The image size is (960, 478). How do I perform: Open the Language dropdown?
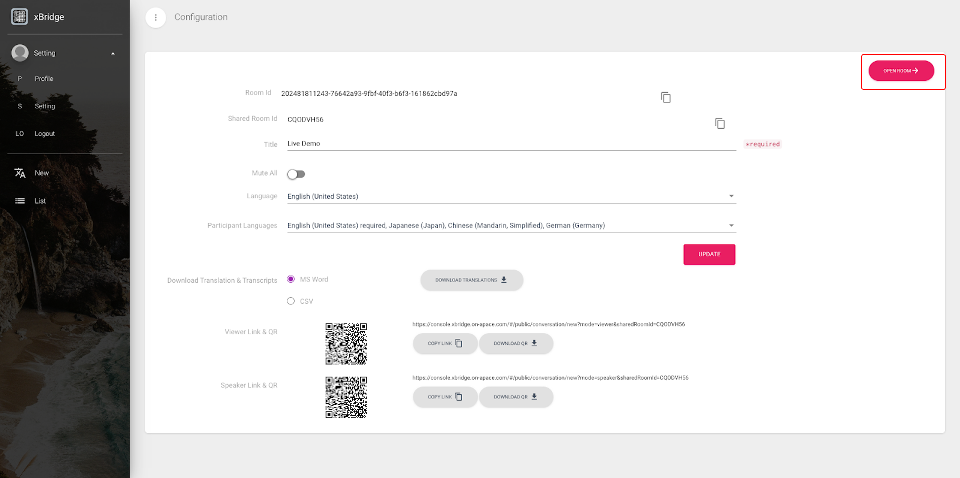point(510,196)
